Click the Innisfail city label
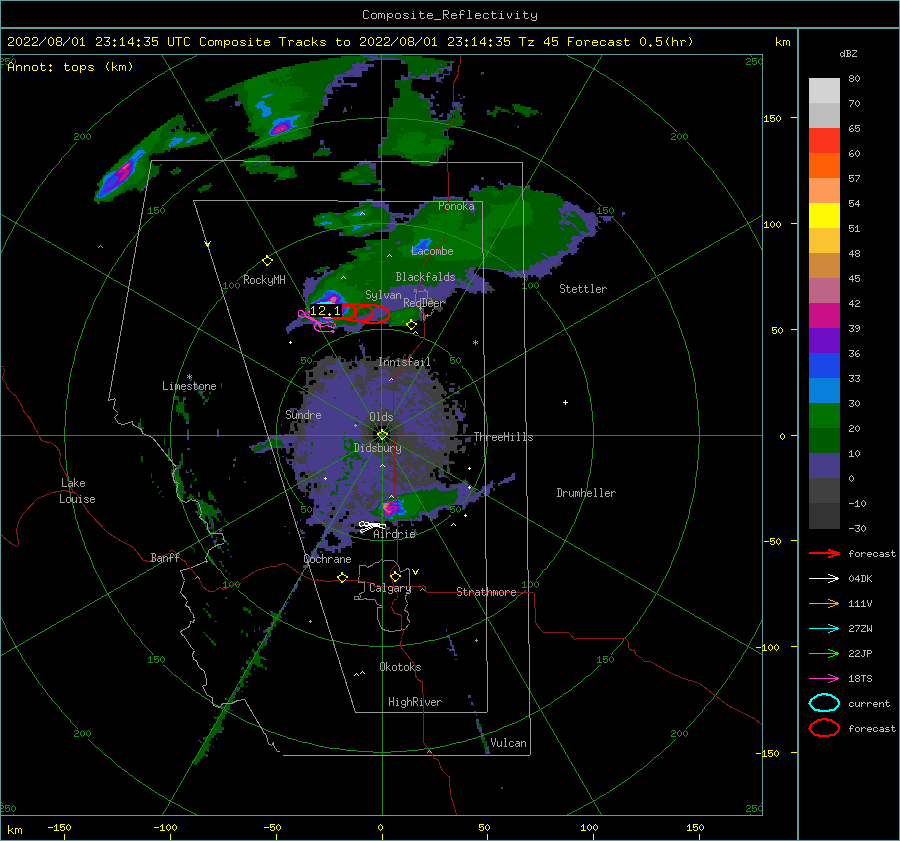Viewport: 900px width, 841px height. click(x=404, y=362)
